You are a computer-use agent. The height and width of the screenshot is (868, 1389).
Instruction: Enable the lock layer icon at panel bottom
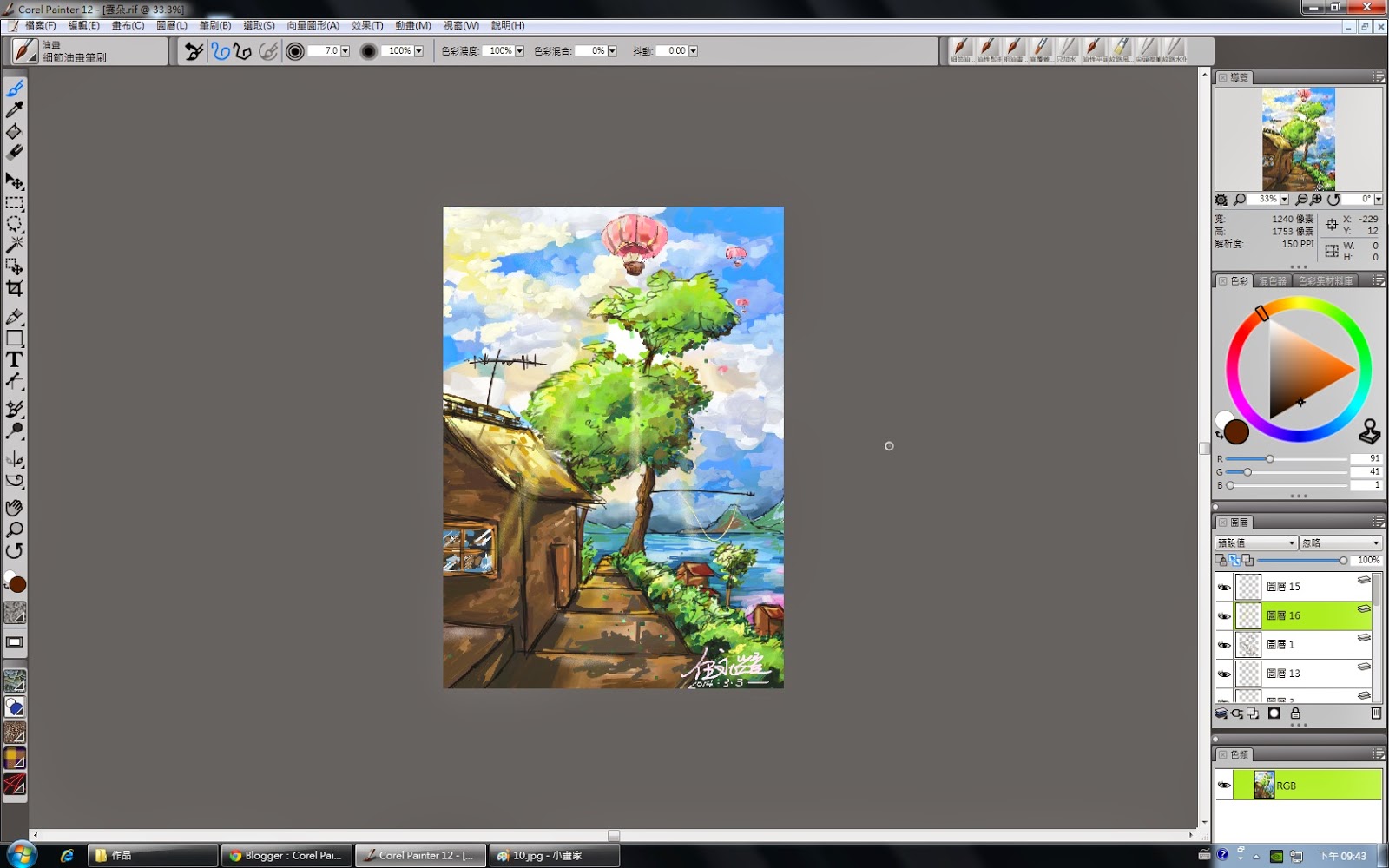pyautogui.click(x=1296, y=713)
